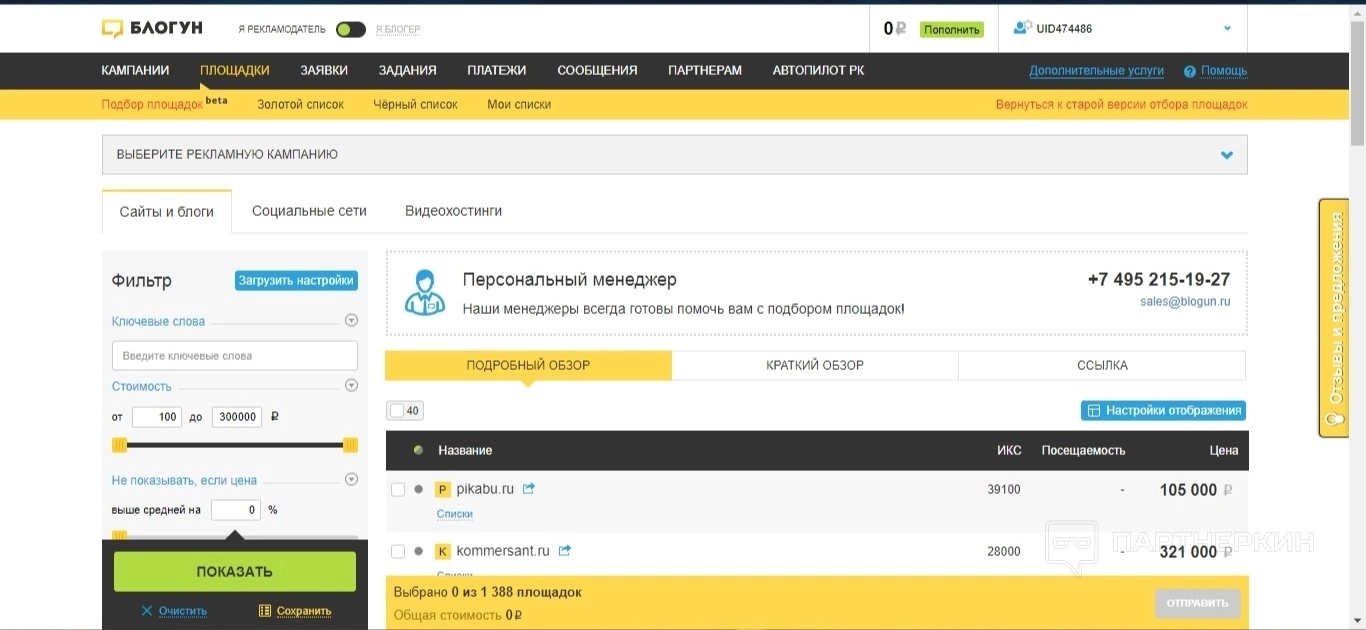Open user account icon next to UID474486
1366x630 pixels.
[1022, 28]
